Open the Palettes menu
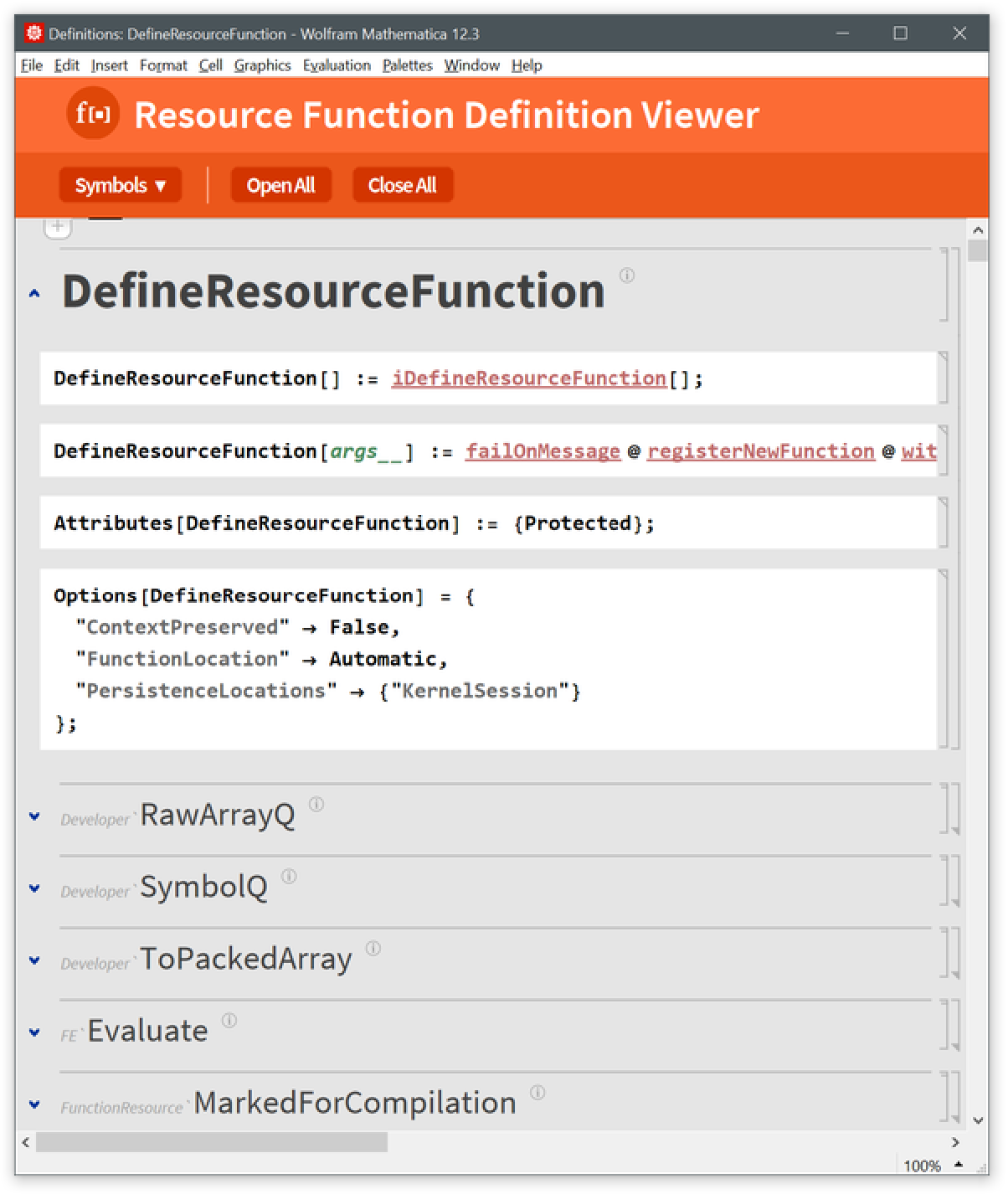This screenshot has height=1194, width=1008. pos(407,65)
